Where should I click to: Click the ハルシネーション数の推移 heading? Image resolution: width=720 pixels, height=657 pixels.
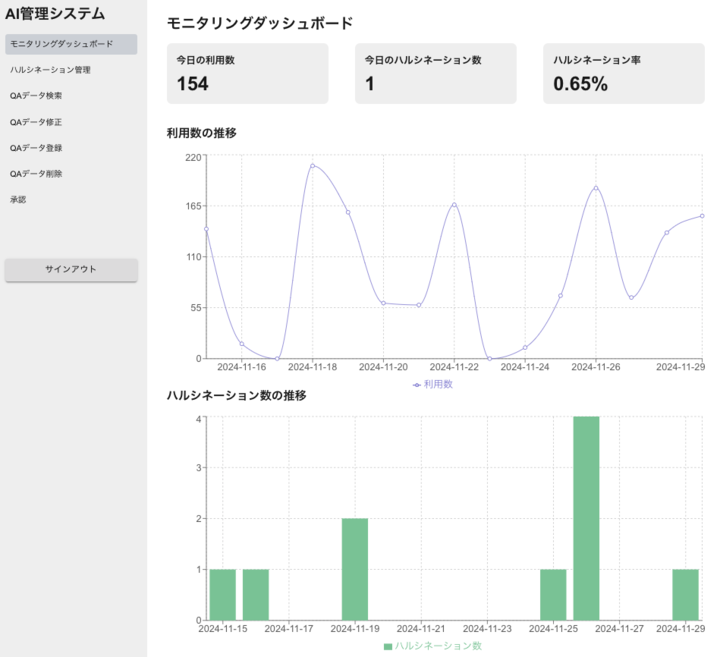pyautogui.click(x=236, y=395)
